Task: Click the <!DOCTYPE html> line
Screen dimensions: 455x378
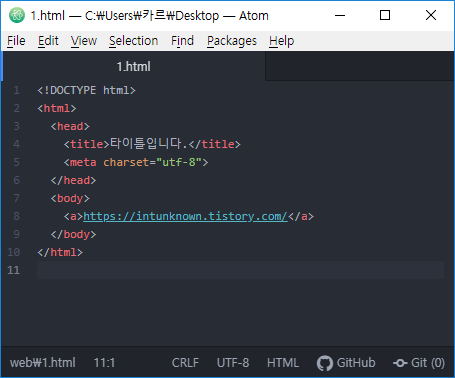Action: [86, 90]
